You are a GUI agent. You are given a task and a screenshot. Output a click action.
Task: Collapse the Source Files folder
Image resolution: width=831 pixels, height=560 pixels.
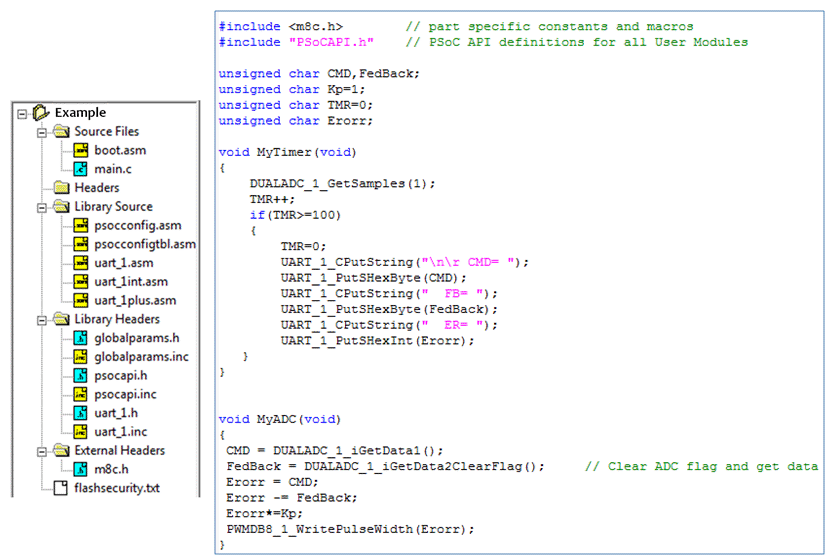(x=41, y=132)
